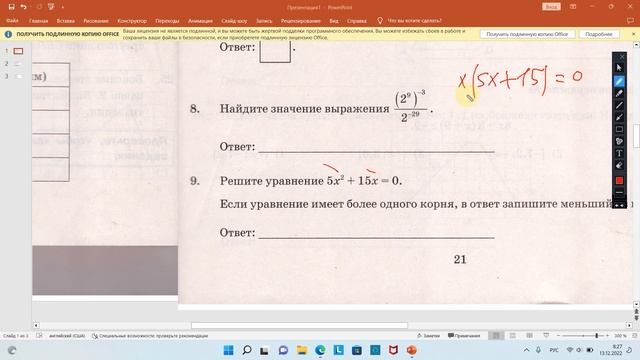Click the Подробнее button in the license bar
640x360 pixels.
[x=599, y=34]
